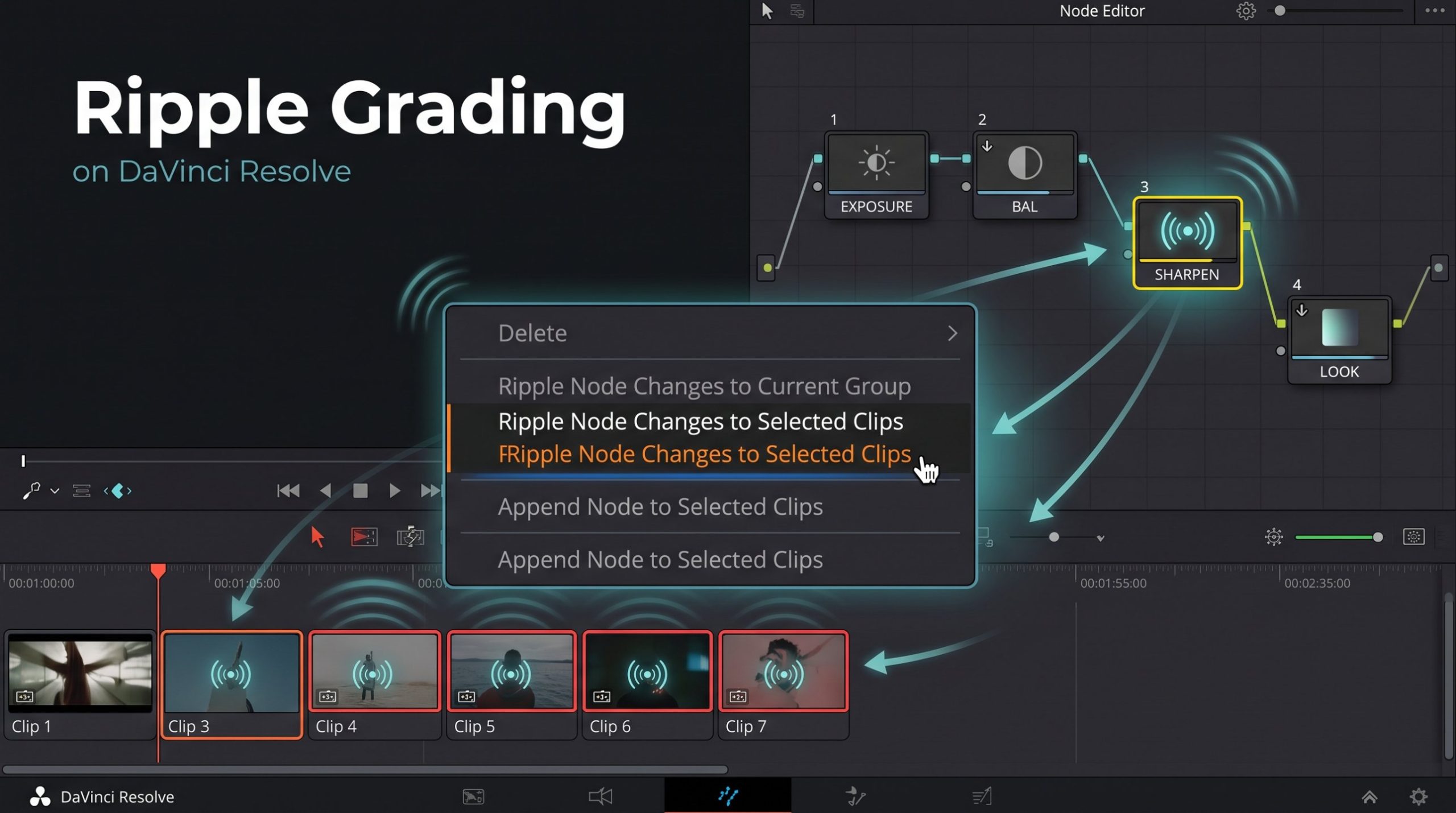Screen dimensions: 1456x813
Task: Open the eyedropper picker tool
Action: [31, 490]
